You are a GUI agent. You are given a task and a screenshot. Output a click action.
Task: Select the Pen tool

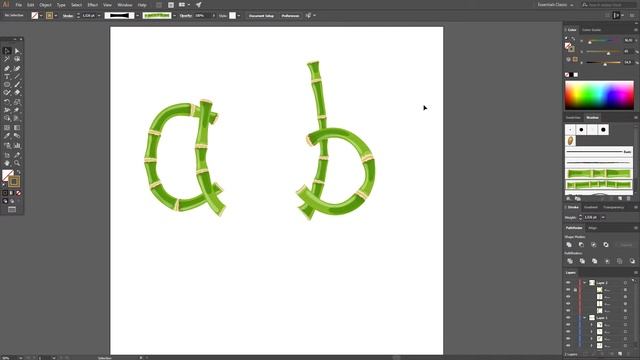tap(7, 68)
